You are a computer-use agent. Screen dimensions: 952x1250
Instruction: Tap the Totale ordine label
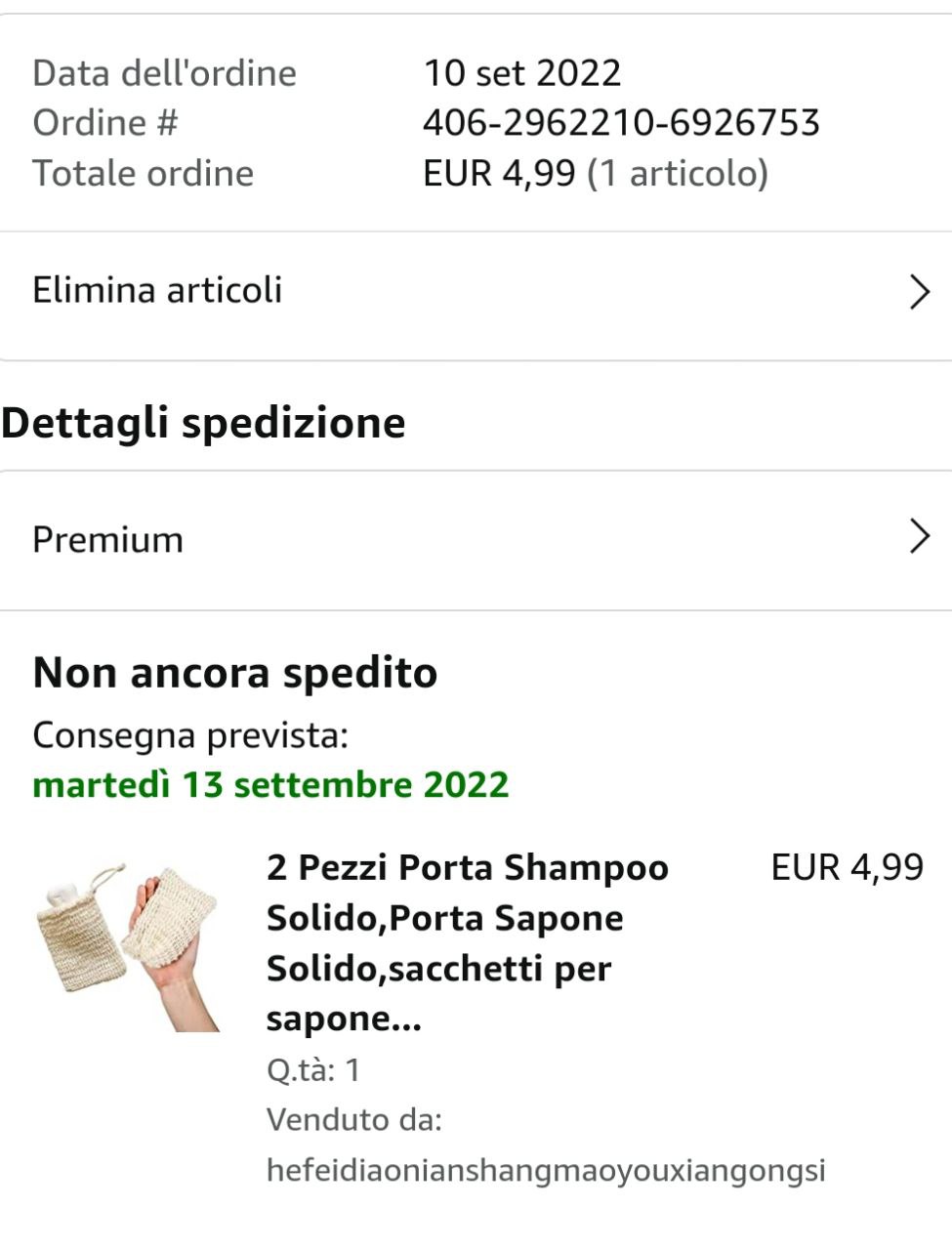click(x=144, y=174)
